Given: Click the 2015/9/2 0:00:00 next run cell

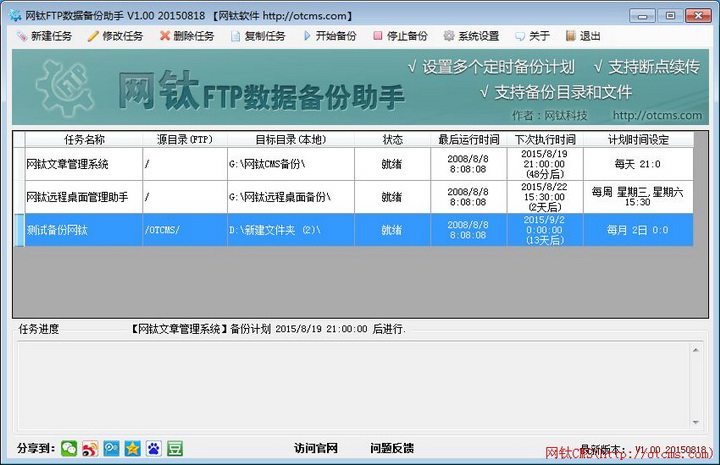Looking at the screenshot, I should 545,230.
